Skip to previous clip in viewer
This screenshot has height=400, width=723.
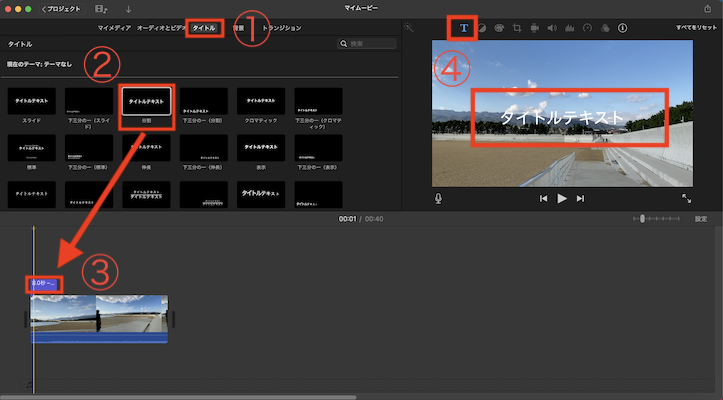[544, 198]
